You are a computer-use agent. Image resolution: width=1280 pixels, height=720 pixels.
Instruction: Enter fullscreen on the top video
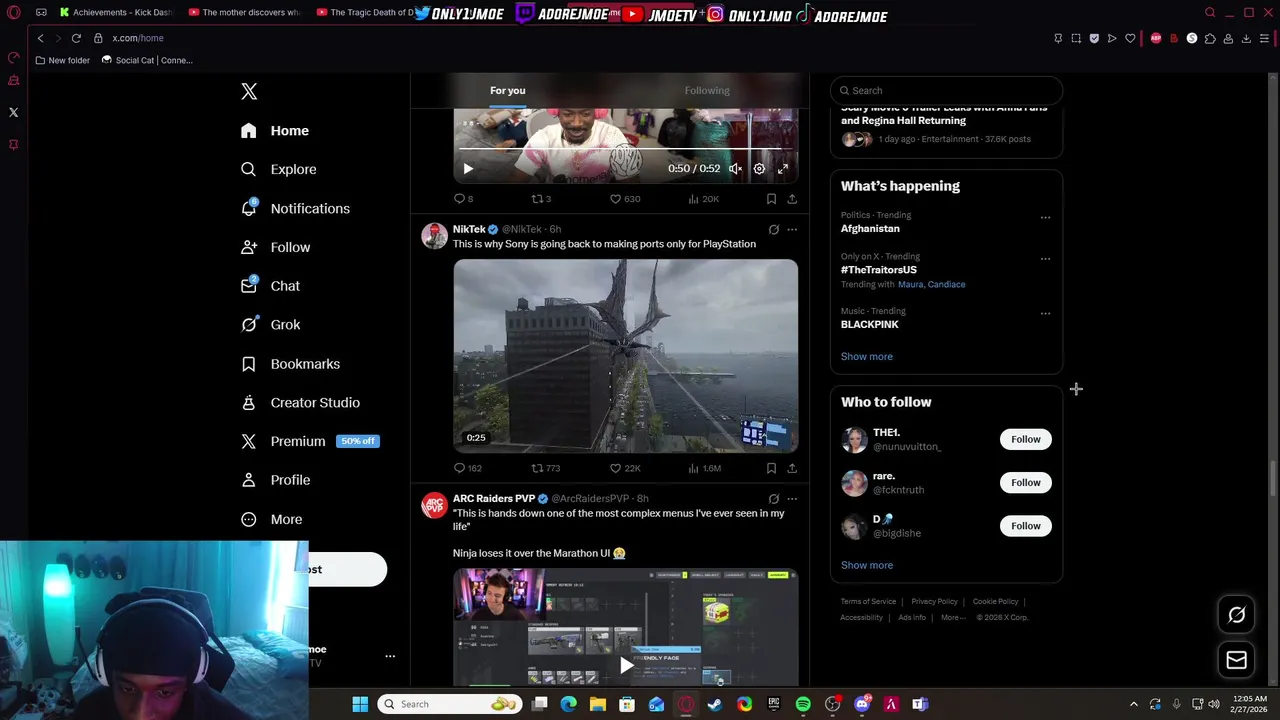click(x=783, y=169)
